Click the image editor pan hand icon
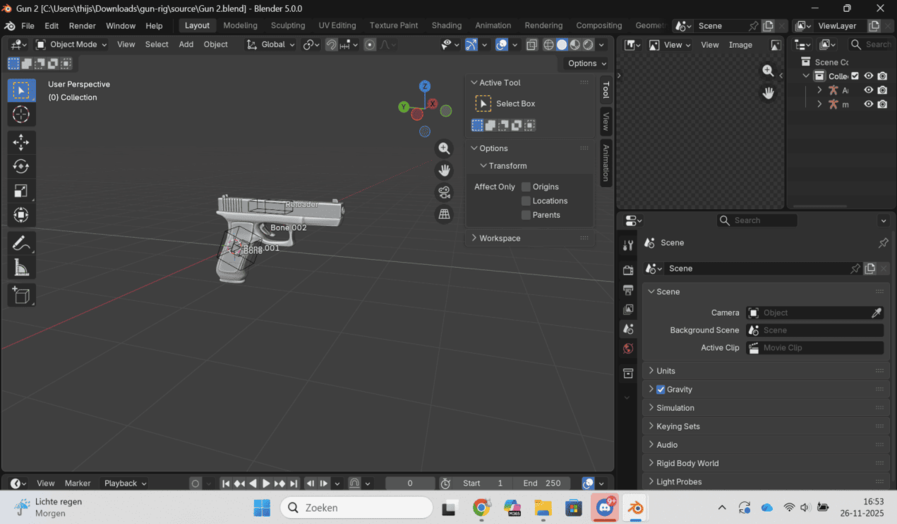This screenshot has width=897, height=524. (768, 93)
